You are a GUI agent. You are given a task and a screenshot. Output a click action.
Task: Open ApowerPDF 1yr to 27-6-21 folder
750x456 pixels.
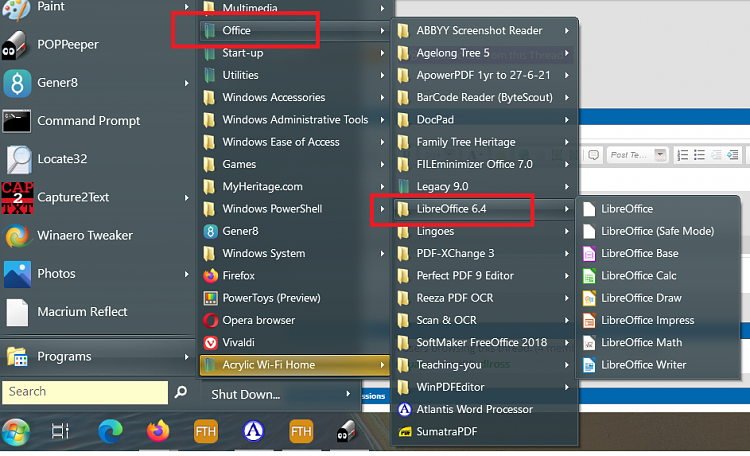[484, 75]
